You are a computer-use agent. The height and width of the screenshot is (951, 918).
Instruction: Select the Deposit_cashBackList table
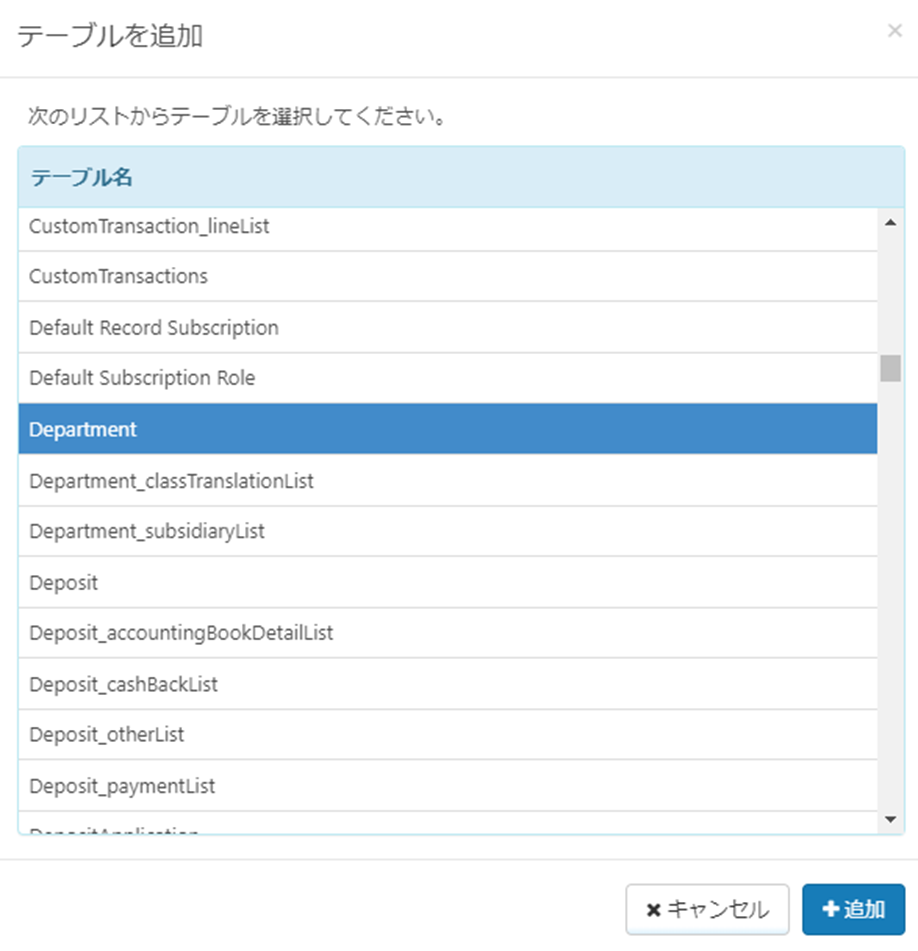(x=440, y=684)
